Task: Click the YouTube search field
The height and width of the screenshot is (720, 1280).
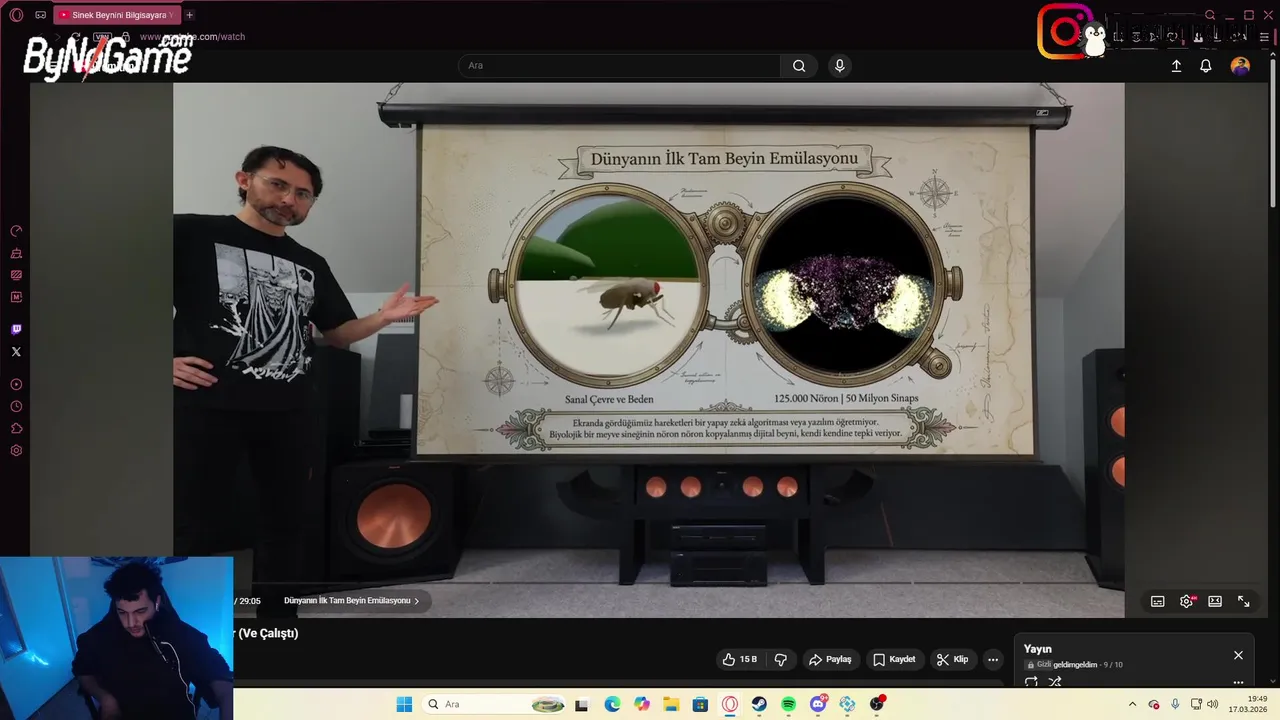Action: (619, 66)
